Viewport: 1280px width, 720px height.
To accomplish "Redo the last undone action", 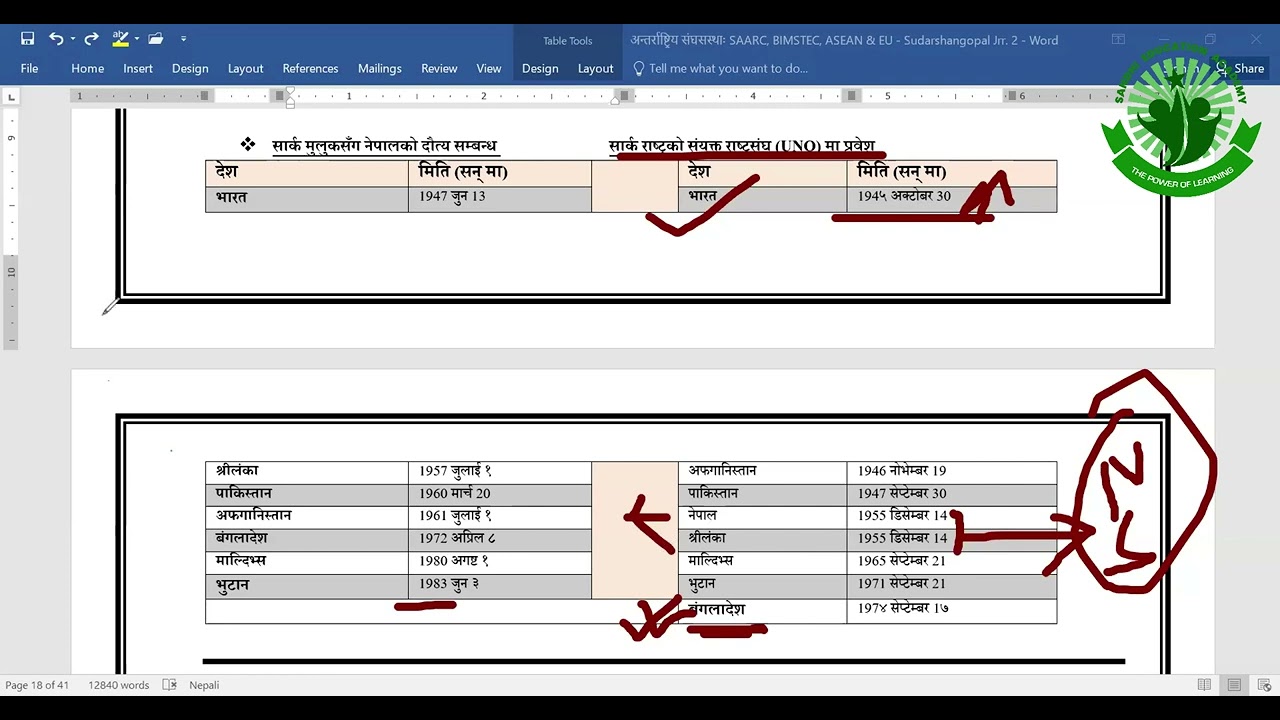I will (x=91, y=39).
